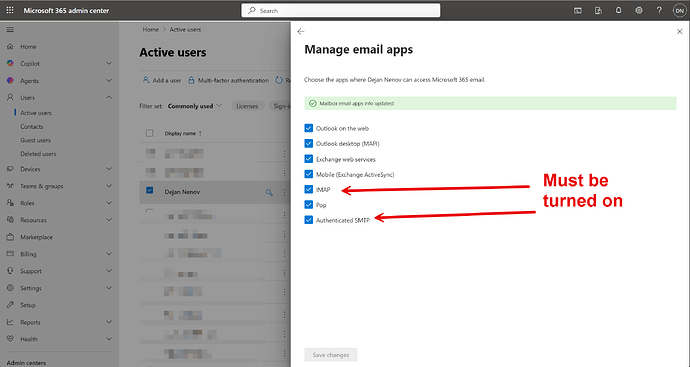Open the app launcher waffle icon

click(10, 10)
